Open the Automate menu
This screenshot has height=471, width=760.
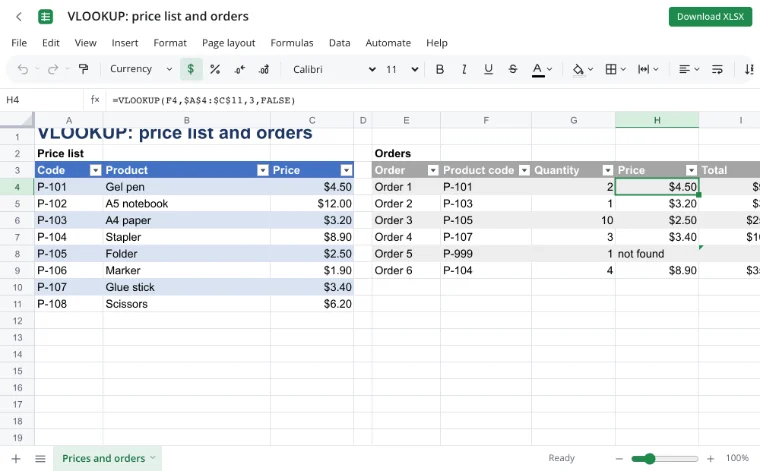tap(388, 43)
